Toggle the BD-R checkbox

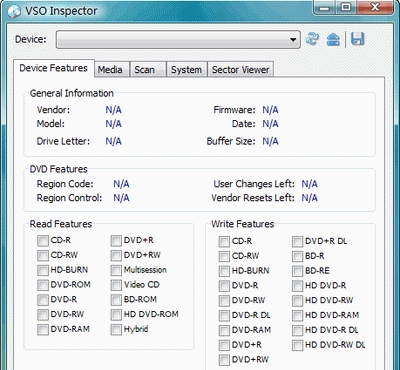tap(297, 256)
